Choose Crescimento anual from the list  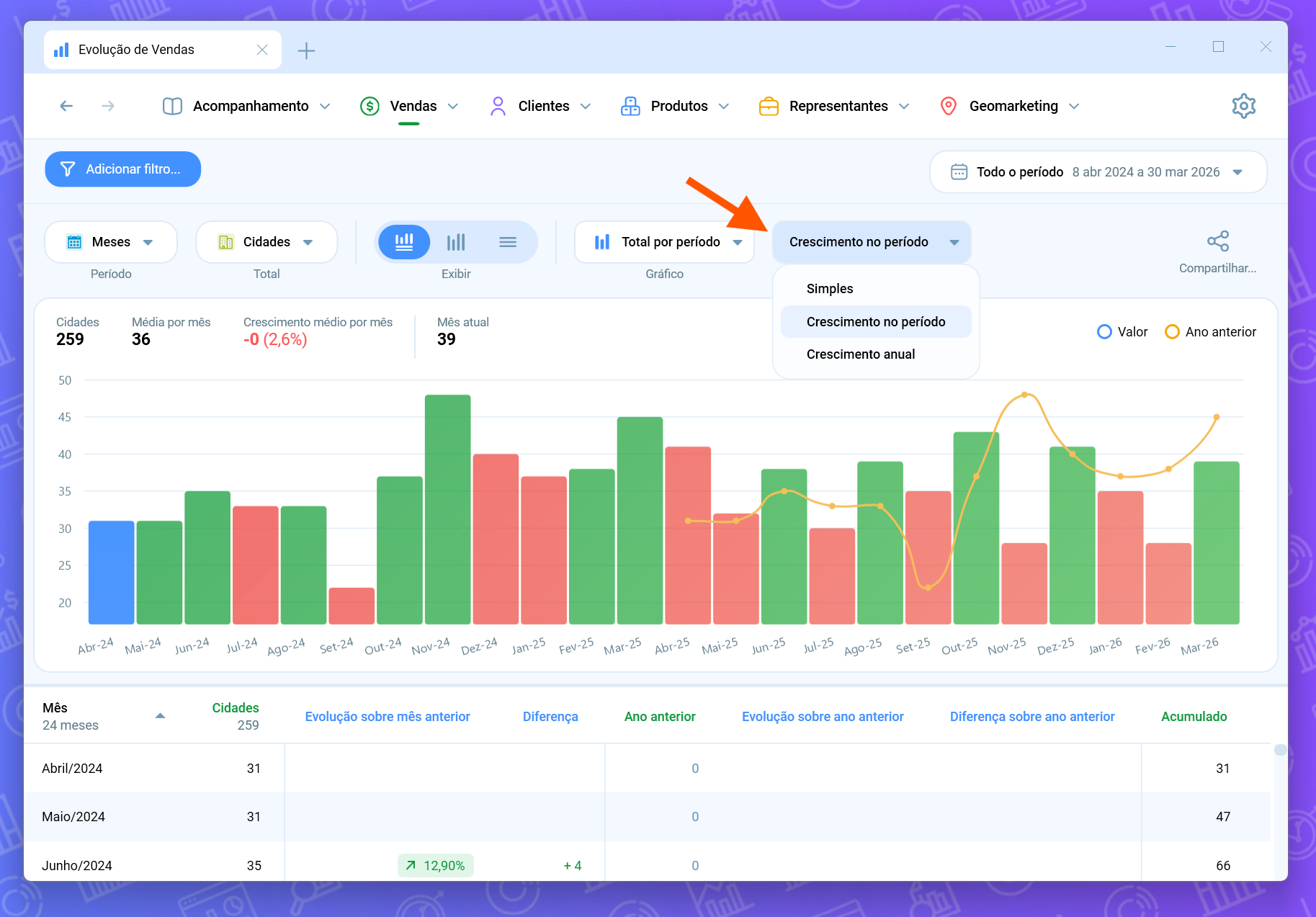click(860, 354)
